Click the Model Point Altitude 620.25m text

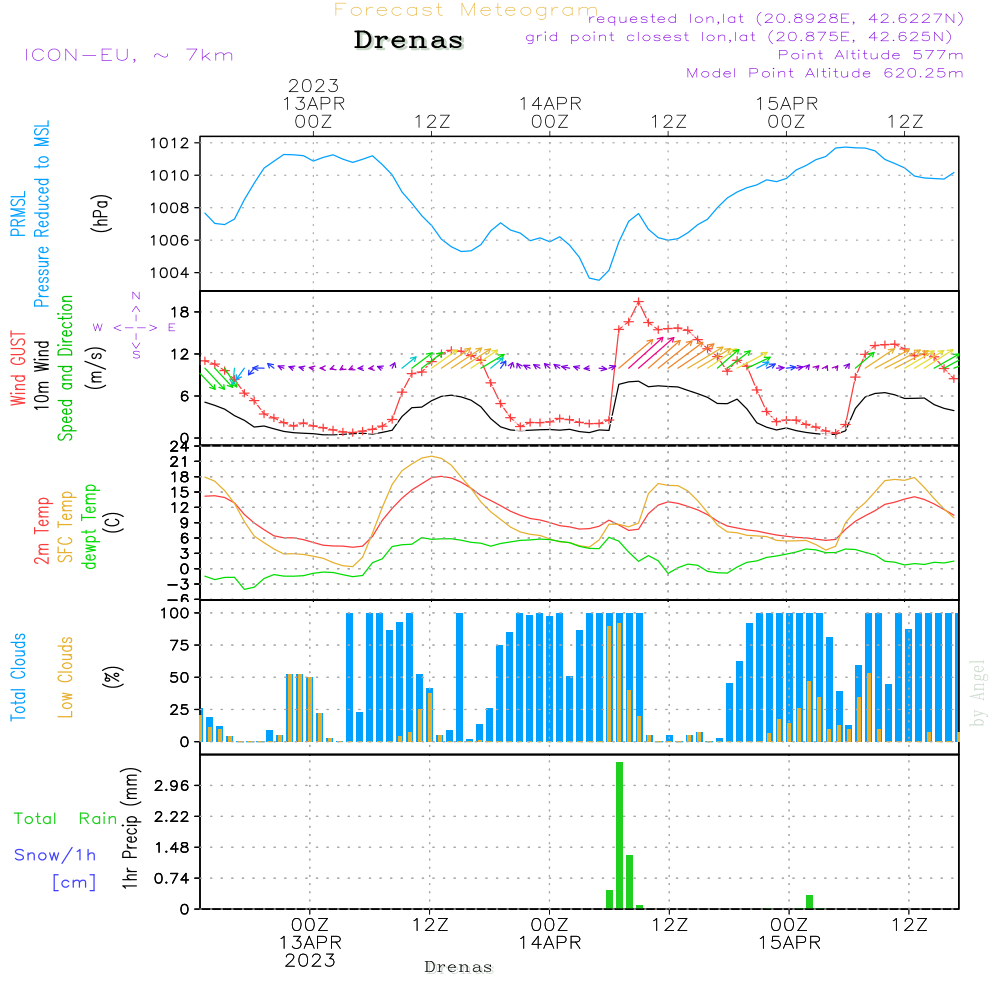pos(824,73)
